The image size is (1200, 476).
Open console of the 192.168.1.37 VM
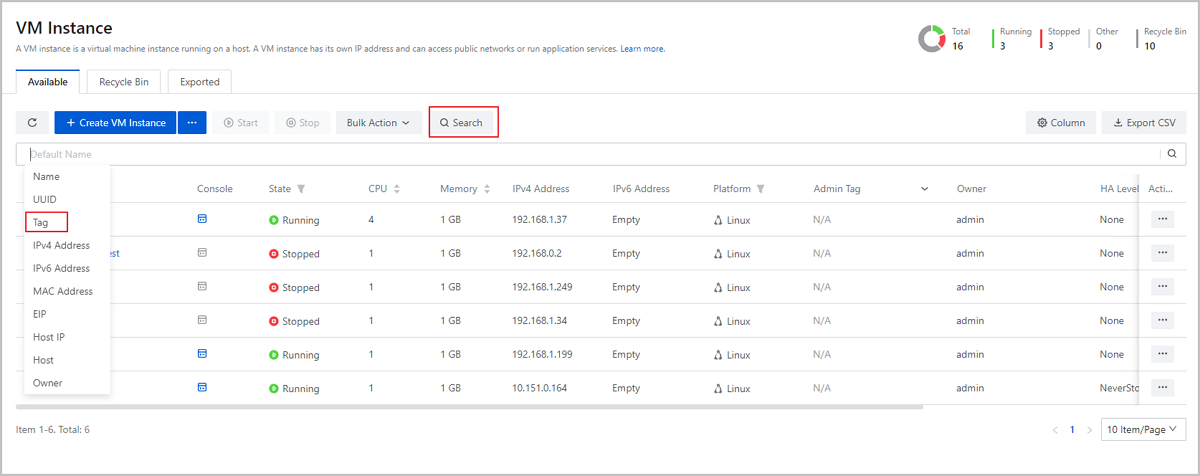pyautogui.click(x=202, y=219)
